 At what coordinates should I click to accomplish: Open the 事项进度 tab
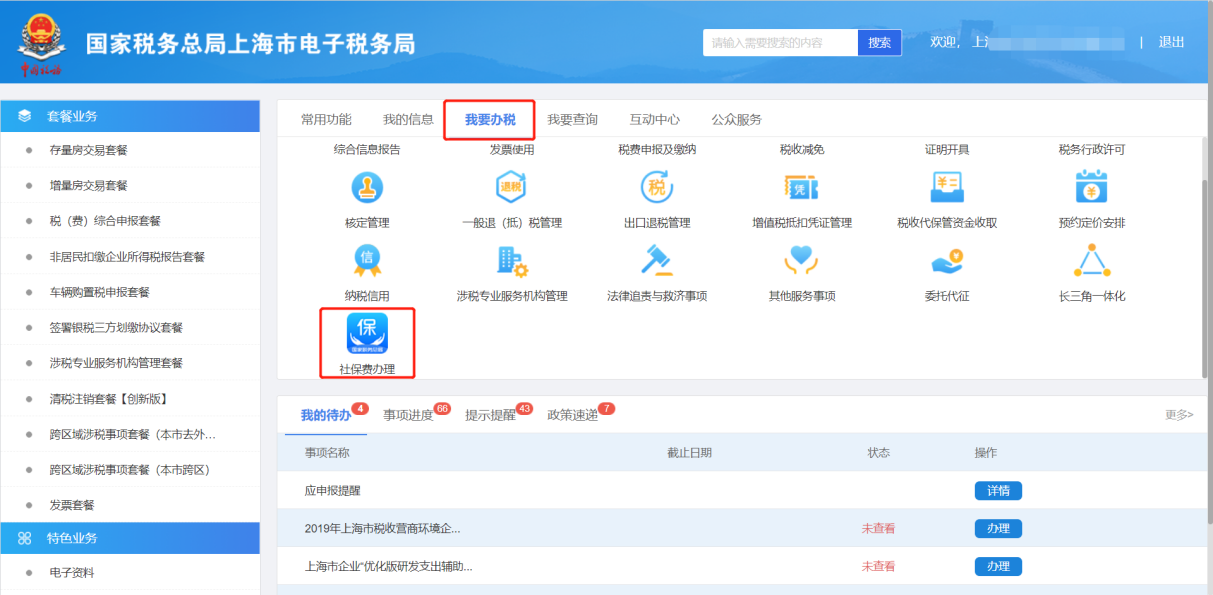[x=408, y=416]
